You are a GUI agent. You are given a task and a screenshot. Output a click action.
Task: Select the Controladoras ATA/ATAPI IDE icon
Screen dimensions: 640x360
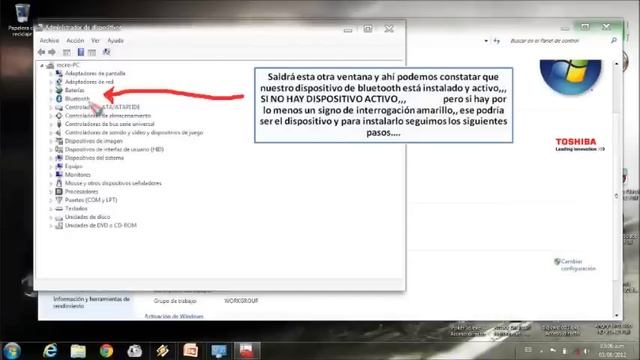59,107
